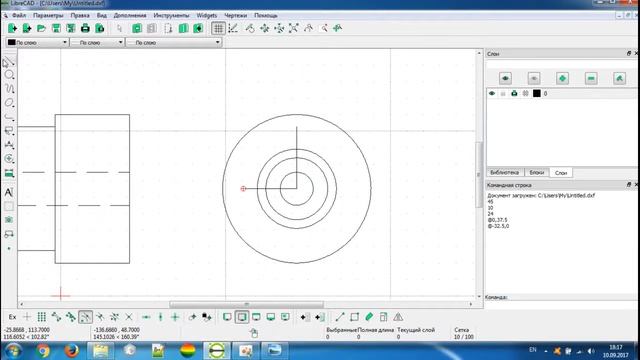Switch to the Слои tab
640x360 pixels.
561,173
